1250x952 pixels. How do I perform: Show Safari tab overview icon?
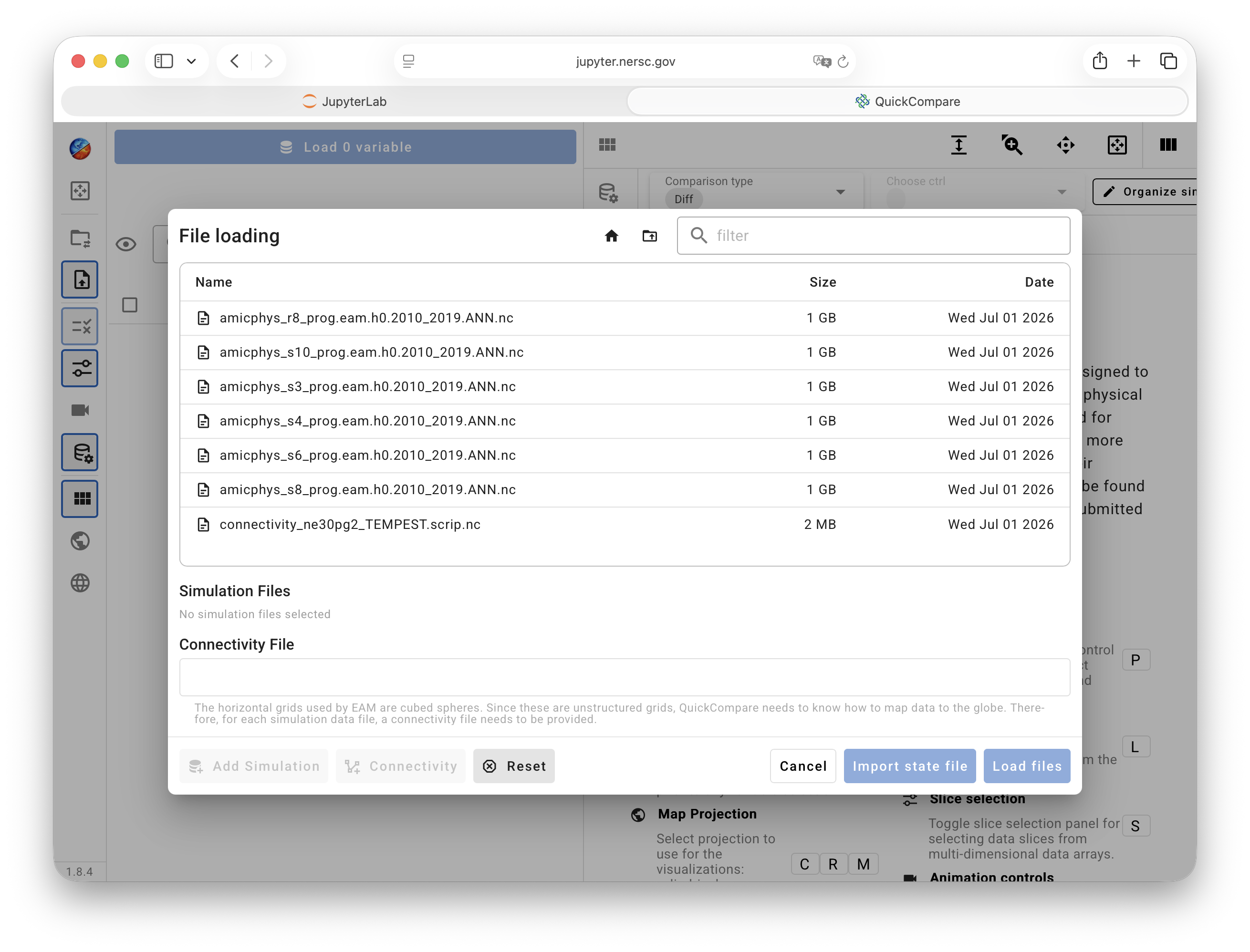click(x=1168, y=61)
